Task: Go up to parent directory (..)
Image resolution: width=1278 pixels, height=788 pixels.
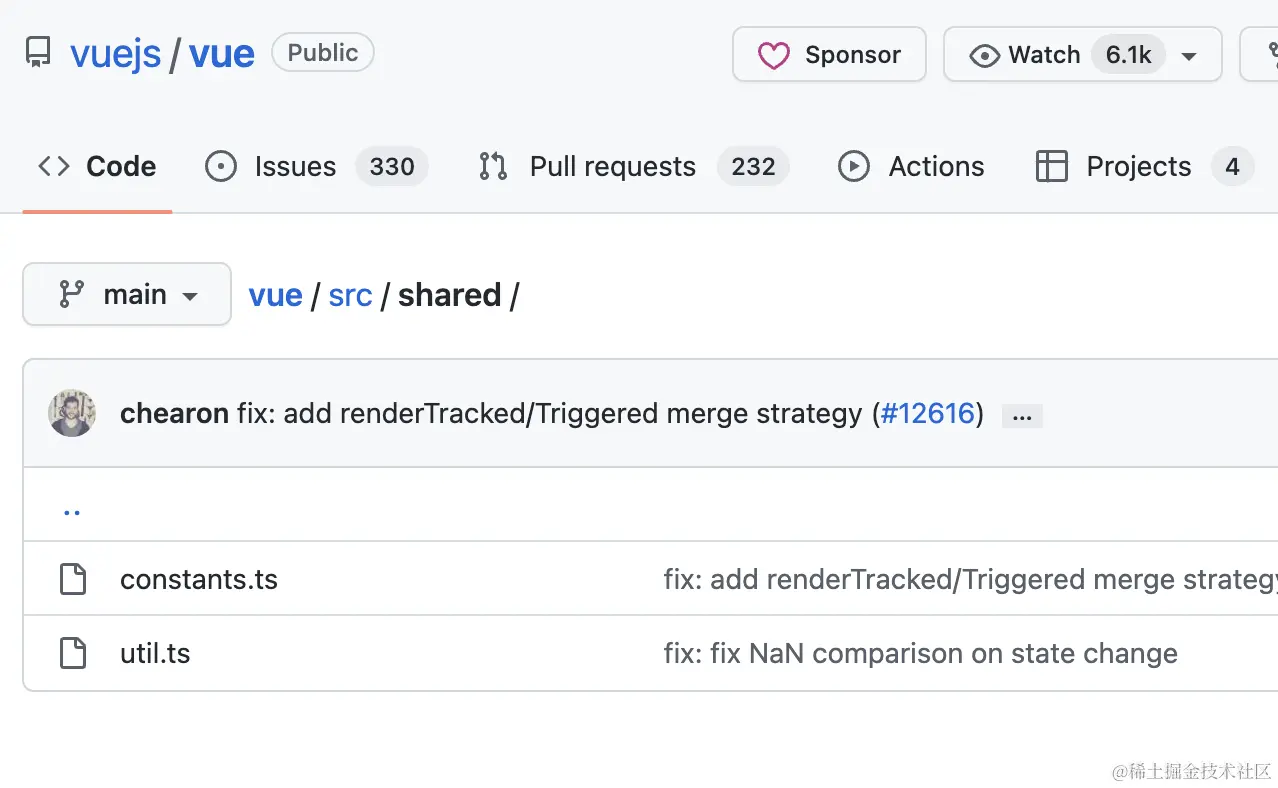Action: (x=71, y=508)
